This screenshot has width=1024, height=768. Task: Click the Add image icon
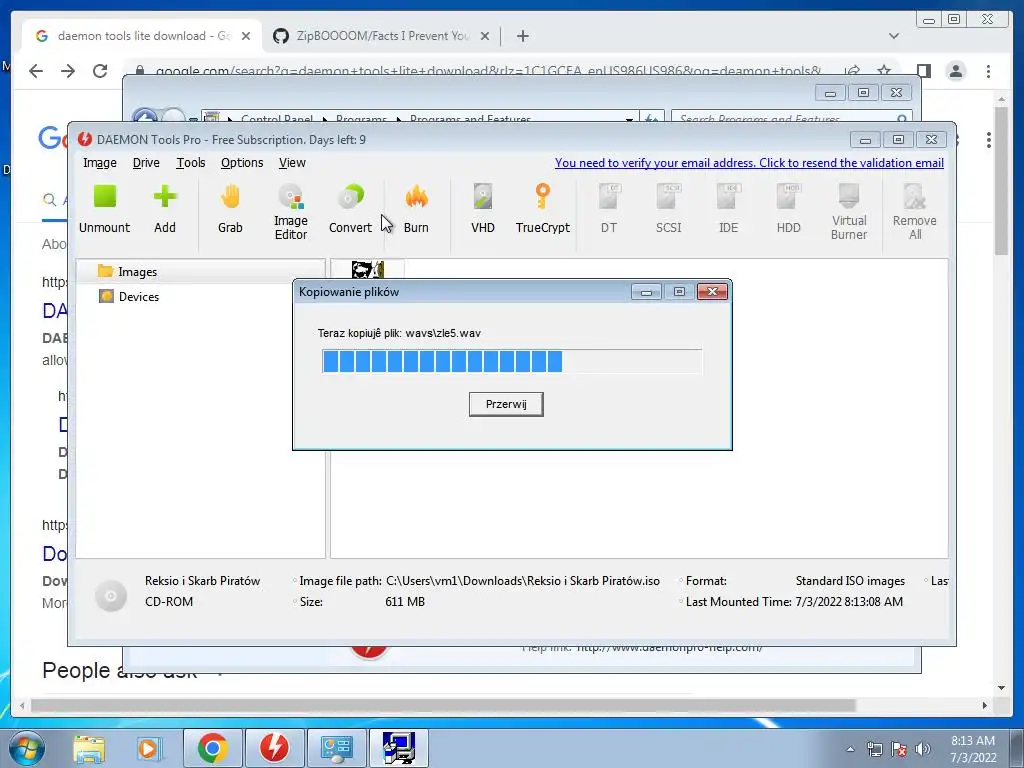click(x=165, y=209)
